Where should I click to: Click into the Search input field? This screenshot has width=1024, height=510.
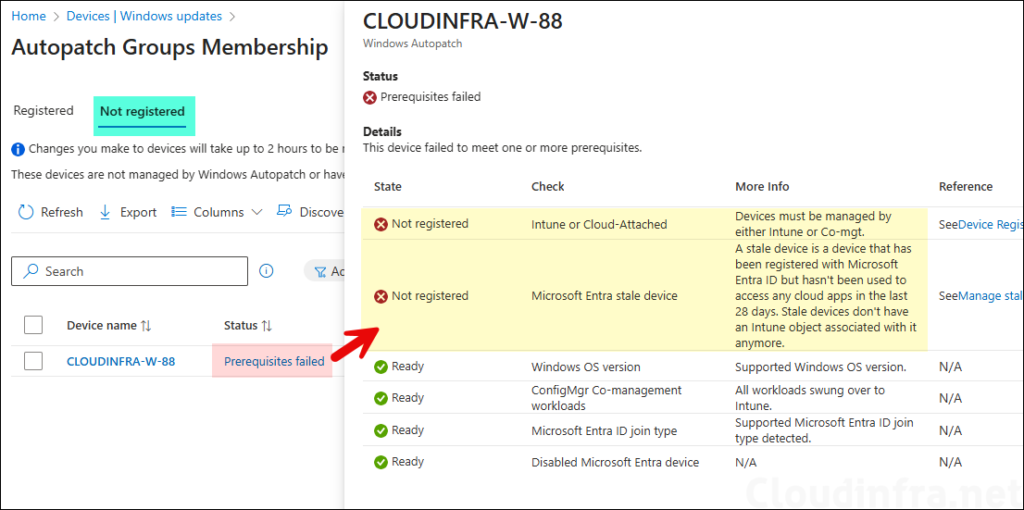coord(140,271)
